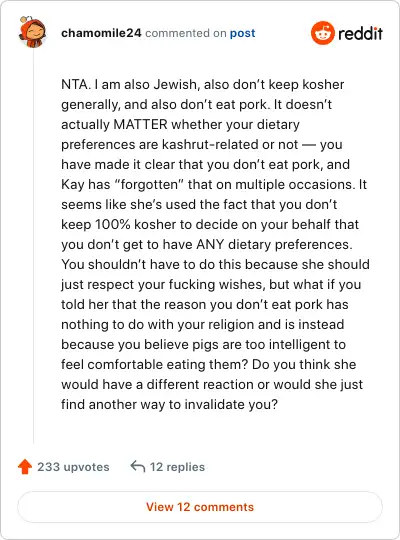Open the chamomile24 username link
Screen dimensions: 400x540
pos(101,33)
